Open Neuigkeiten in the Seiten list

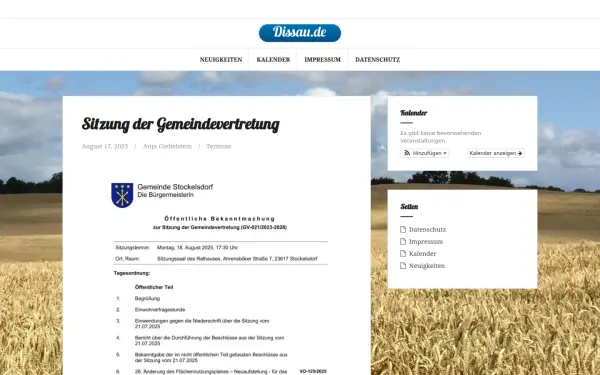point(427,266)
